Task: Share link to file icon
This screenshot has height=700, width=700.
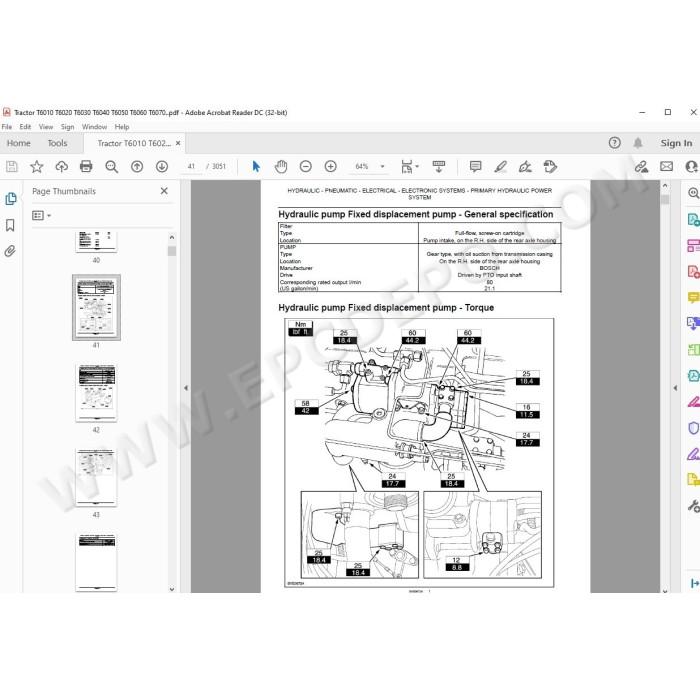Action: 642,167
